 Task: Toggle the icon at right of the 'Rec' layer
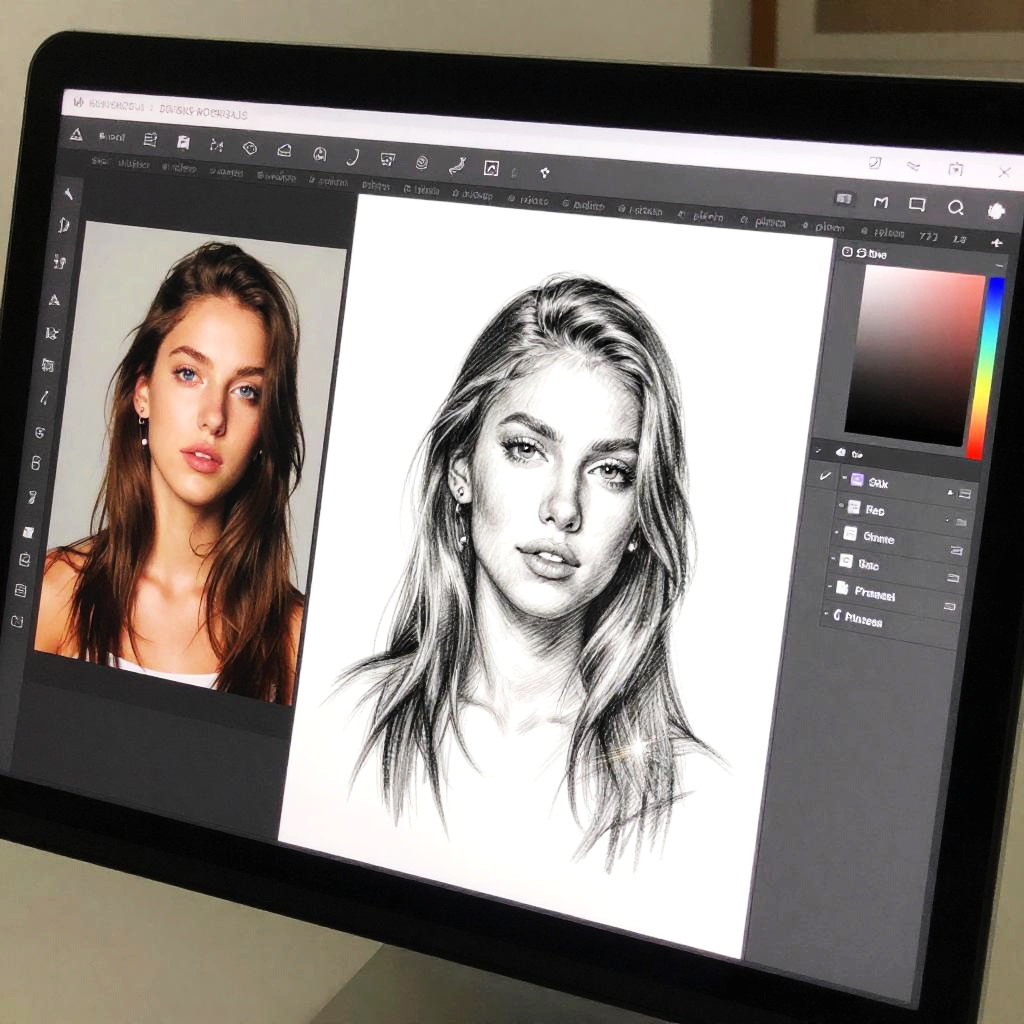(960, 522)
